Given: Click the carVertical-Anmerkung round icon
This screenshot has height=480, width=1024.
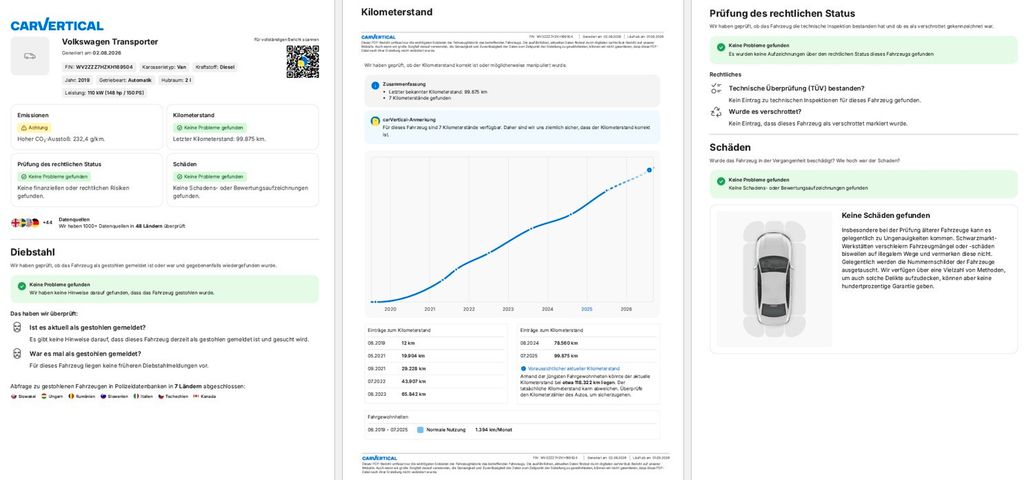Looking at the screenshot, I should [x=375, y=121].
